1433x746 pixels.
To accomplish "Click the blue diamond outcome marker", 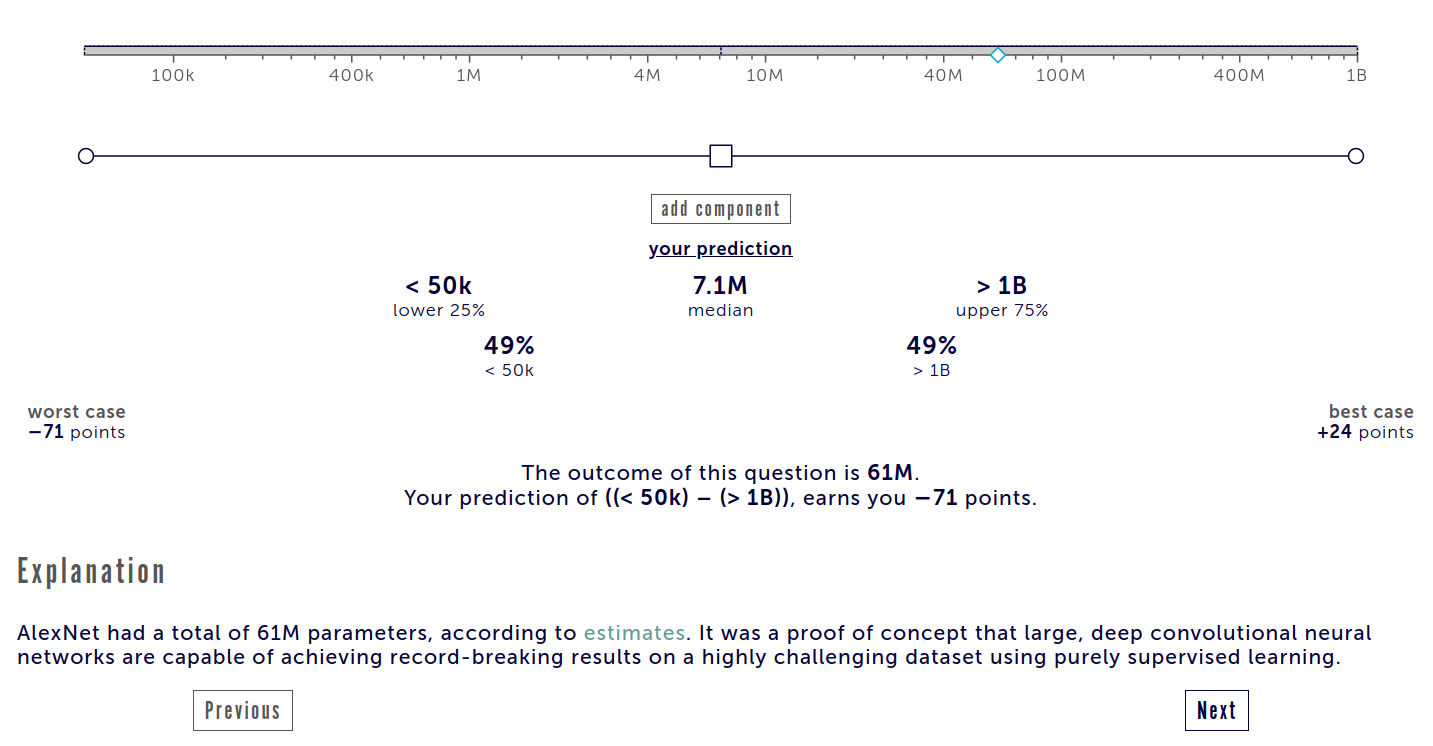I will (997, 54).
